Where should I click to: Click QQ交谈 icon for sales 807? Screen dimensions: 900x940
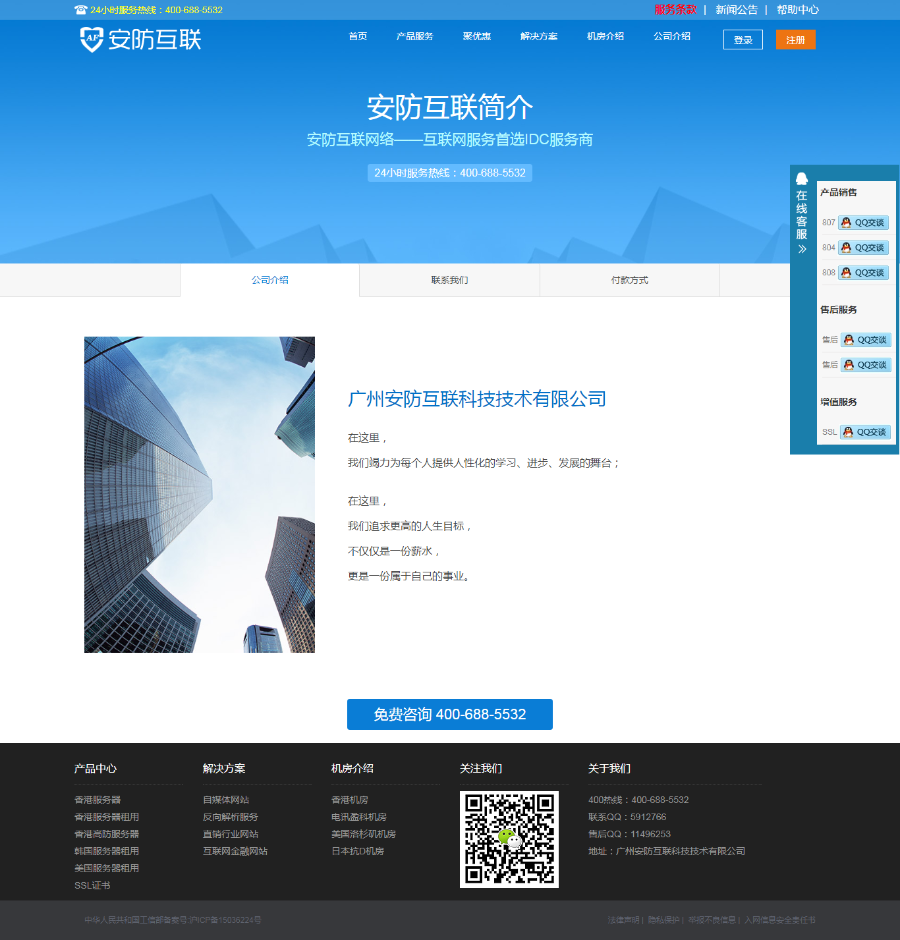(x=863, y=223)
